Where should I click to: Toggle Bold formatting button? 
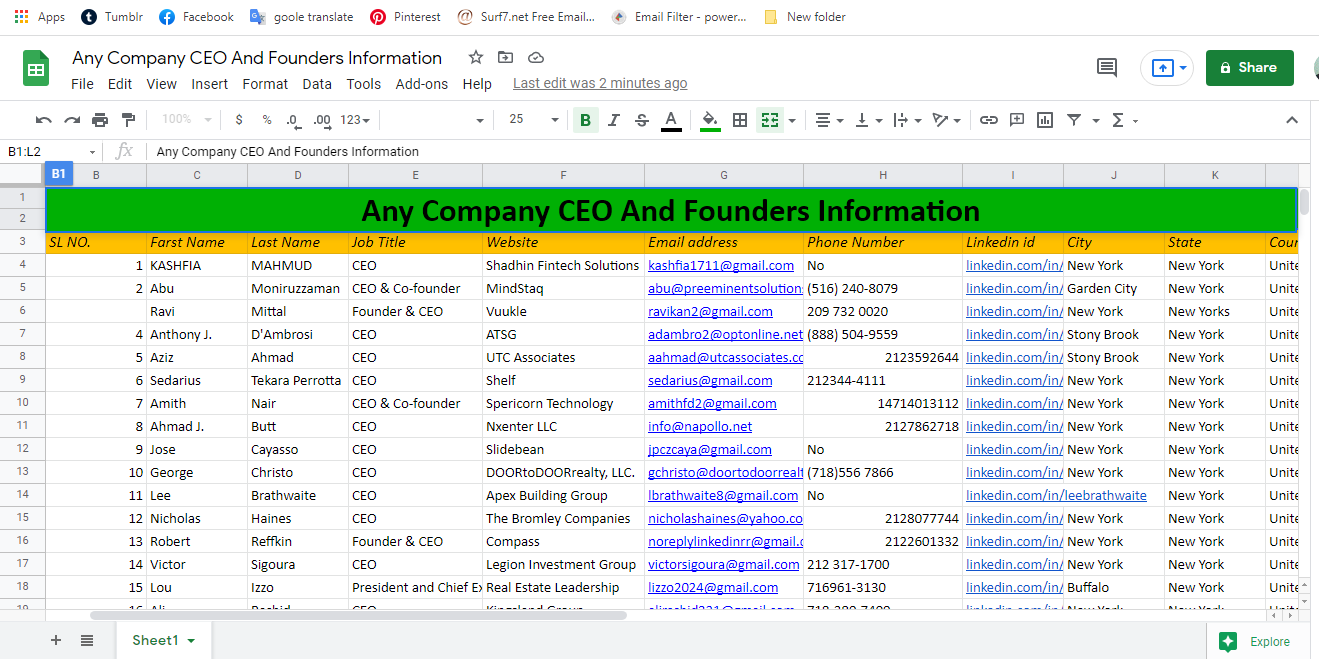(x=585, y=120)
